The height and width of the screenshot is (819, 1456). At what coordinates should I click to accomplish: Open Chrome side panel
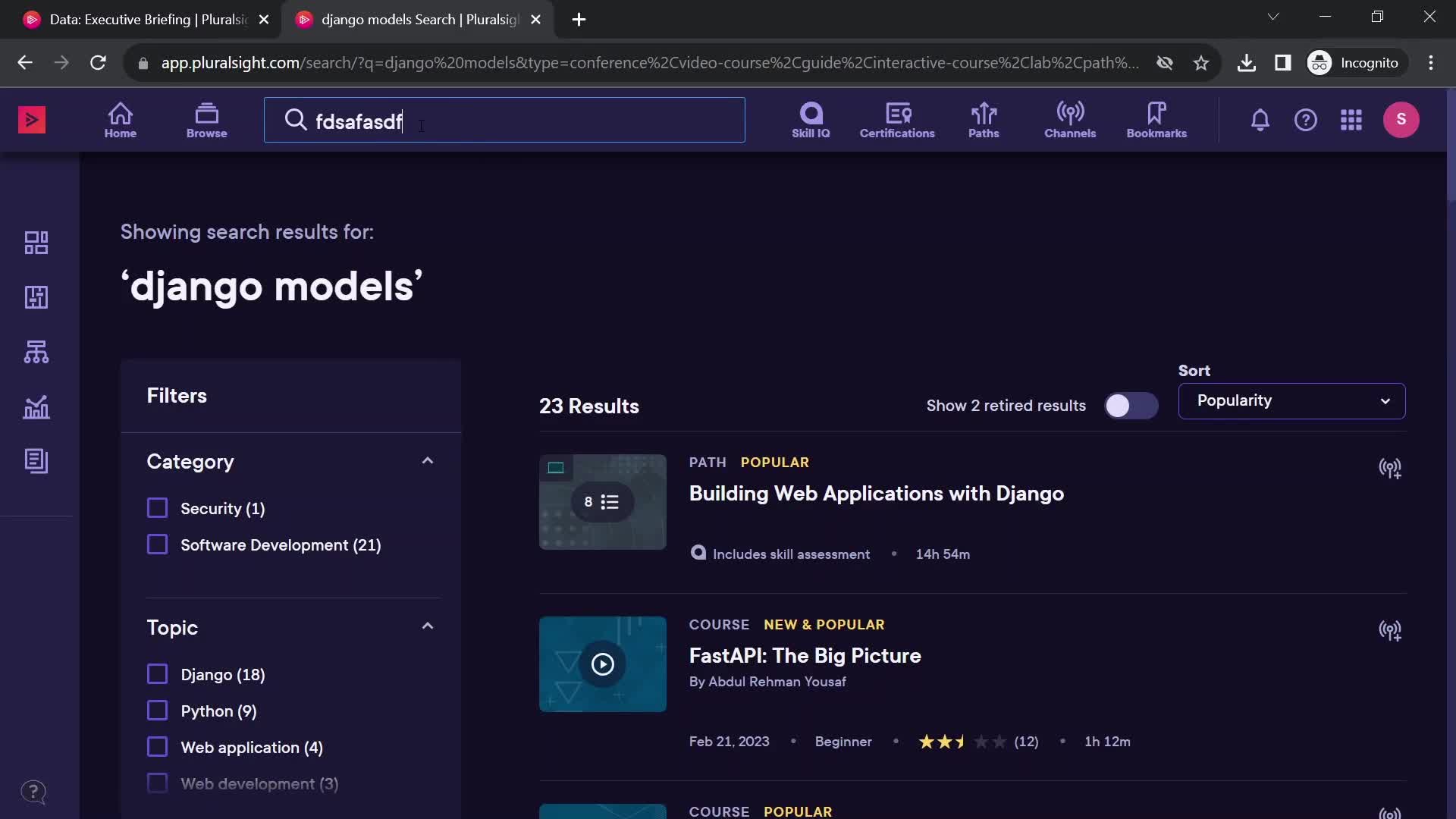1282,63
